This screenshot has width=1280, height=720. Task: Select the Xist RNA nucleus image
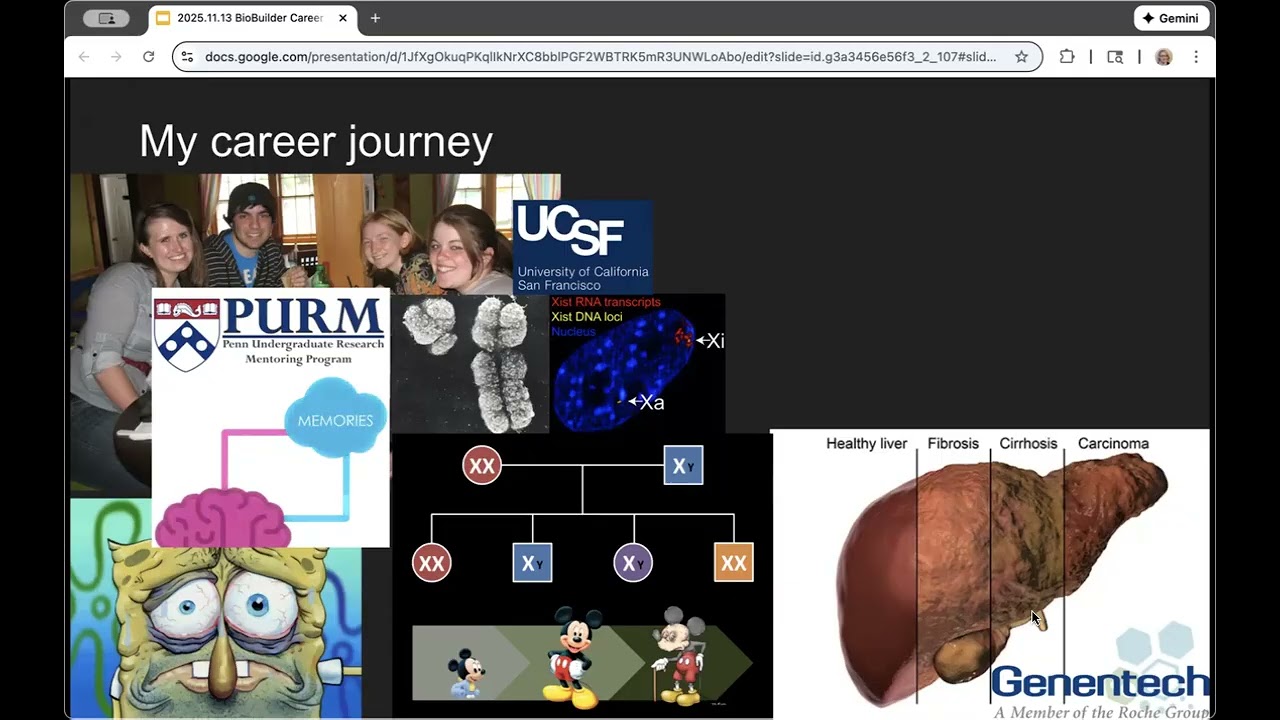tap(637, 364)
